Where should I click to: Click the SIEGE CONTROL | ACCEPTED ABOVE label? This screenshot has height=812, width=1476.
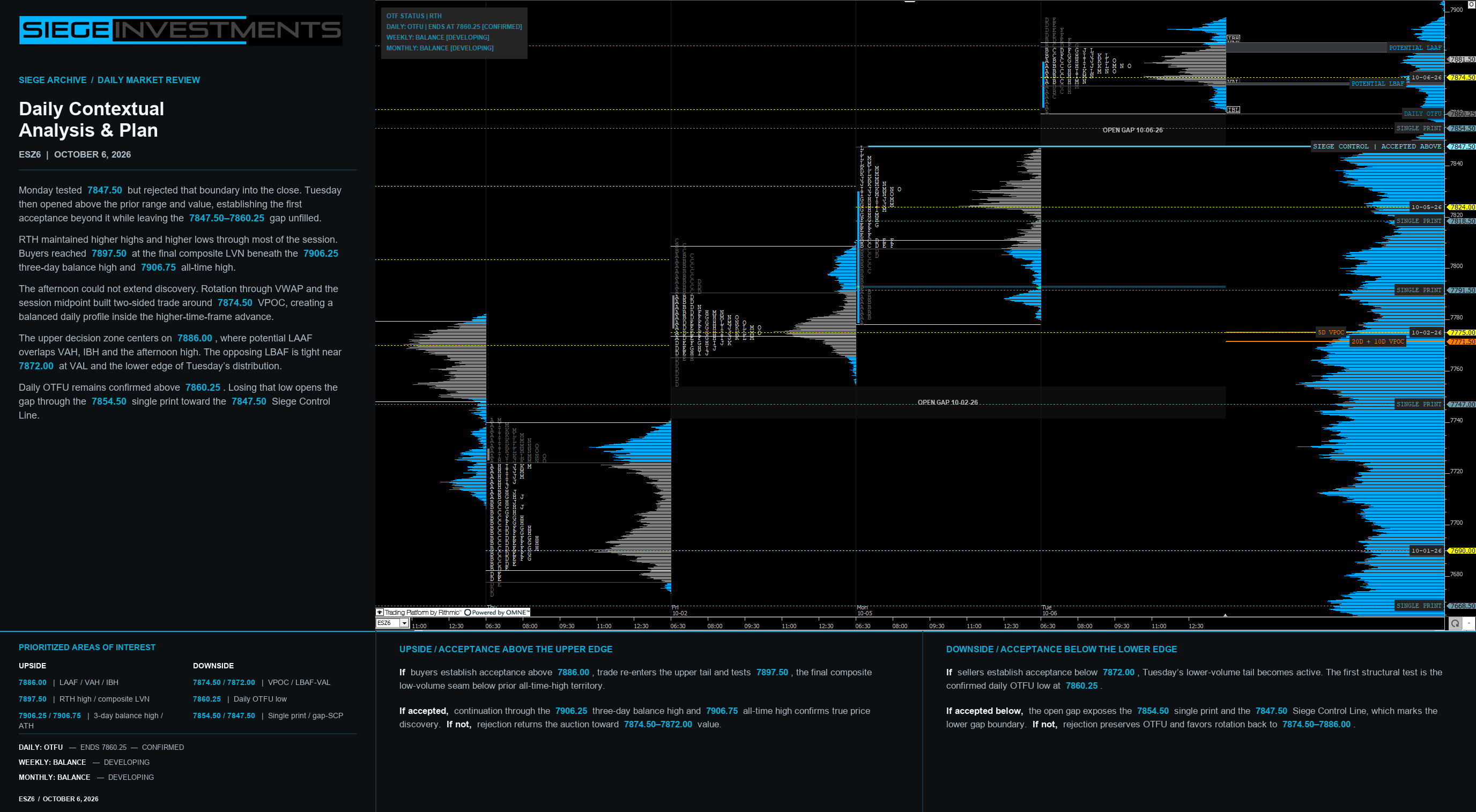[x=1376, y=147]
